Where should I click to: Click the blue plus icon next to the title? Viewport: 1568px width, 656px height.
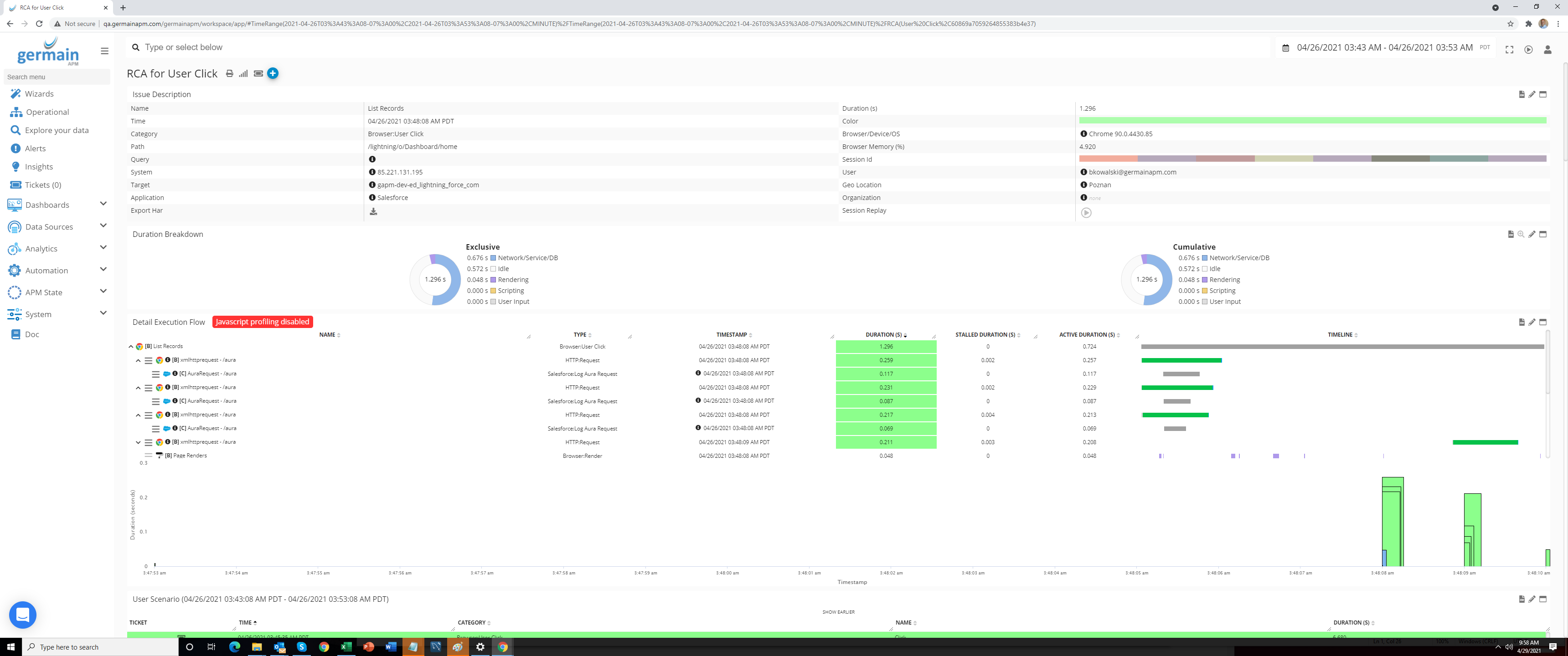[x=273, y=73]
